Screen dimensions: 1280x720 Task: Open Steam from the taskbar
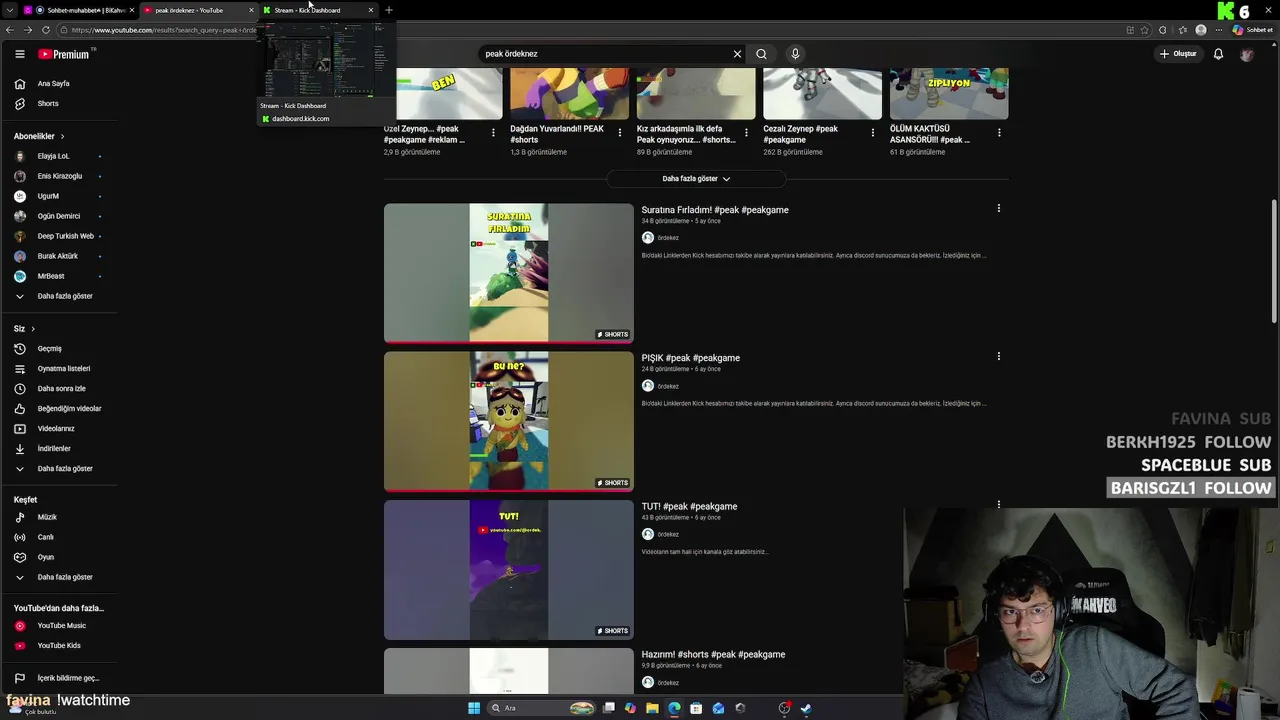pos(806,708)
